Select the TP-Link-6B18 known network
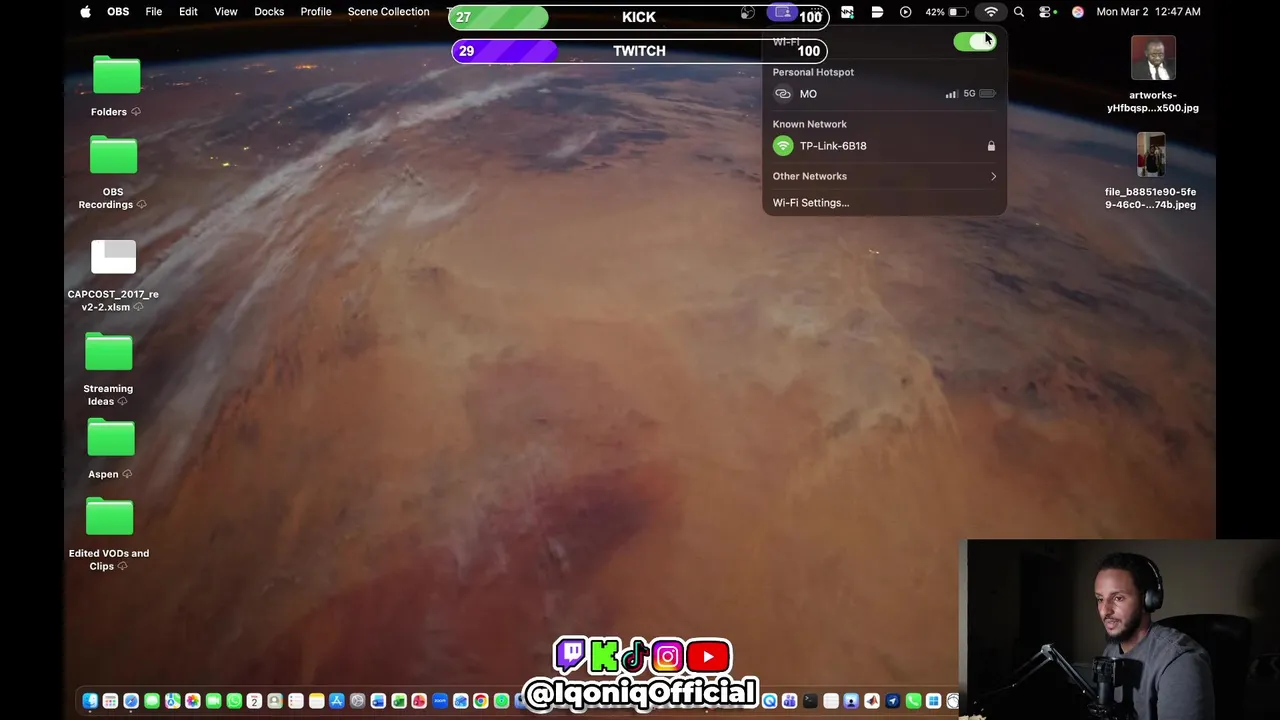 [884, 146]
